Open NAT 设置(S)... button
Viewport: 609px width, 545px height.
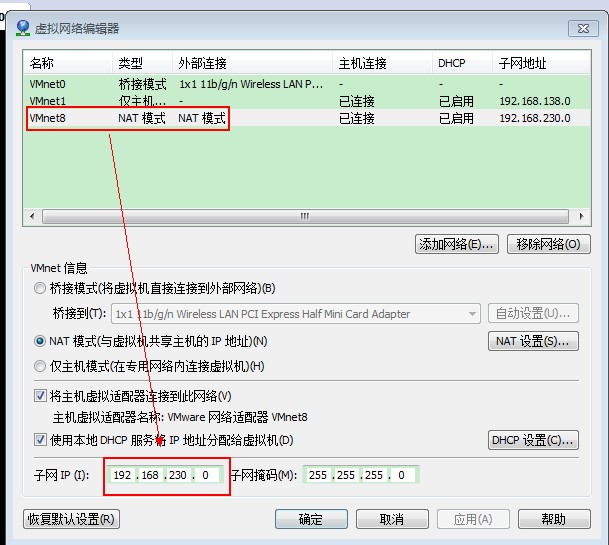pyautogui.click(x=533, y=341)
